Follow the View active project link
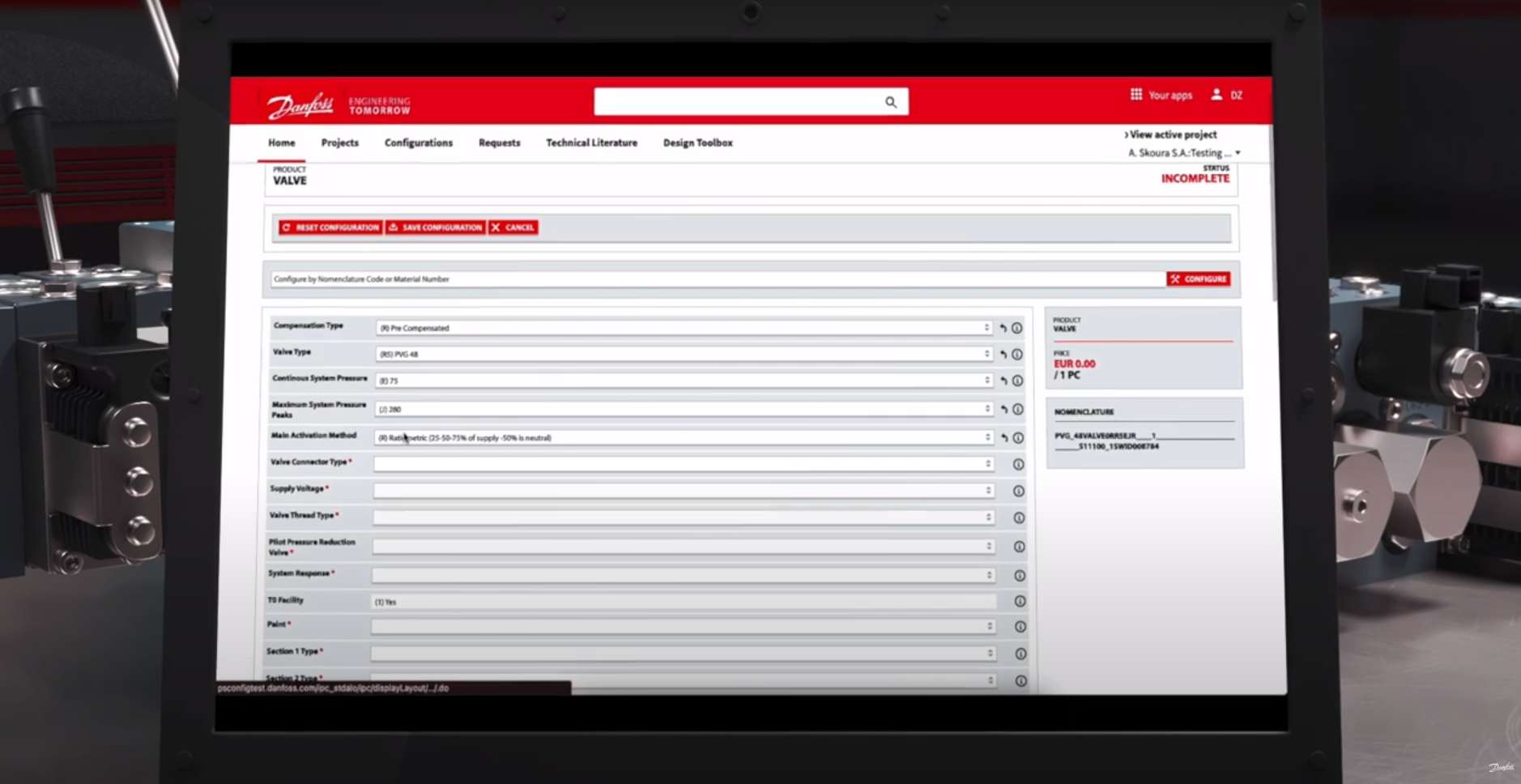The image size is (1521, 784). coord(1171,134)
